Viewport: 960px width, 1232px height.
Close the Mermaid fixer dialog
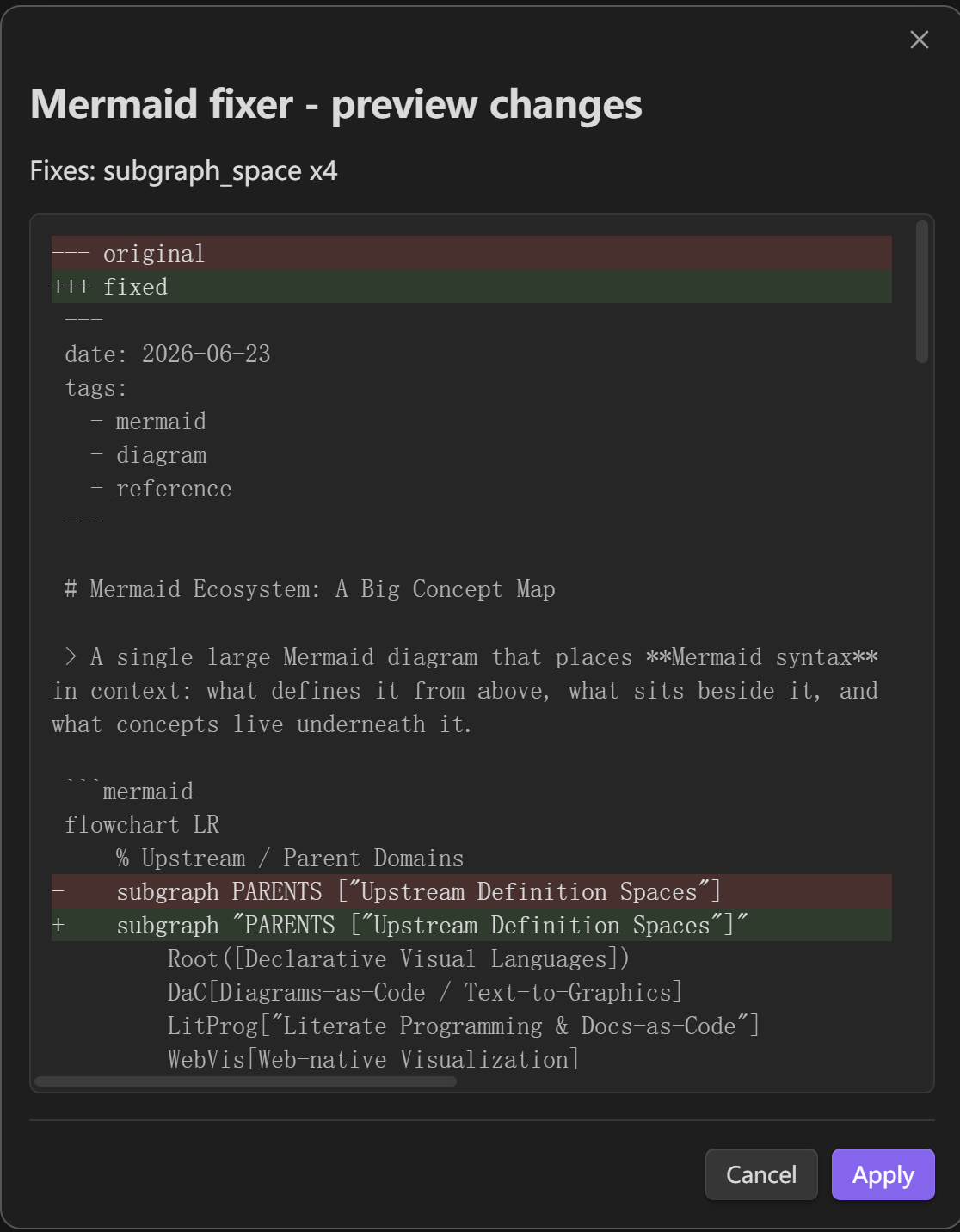(919, 40)
